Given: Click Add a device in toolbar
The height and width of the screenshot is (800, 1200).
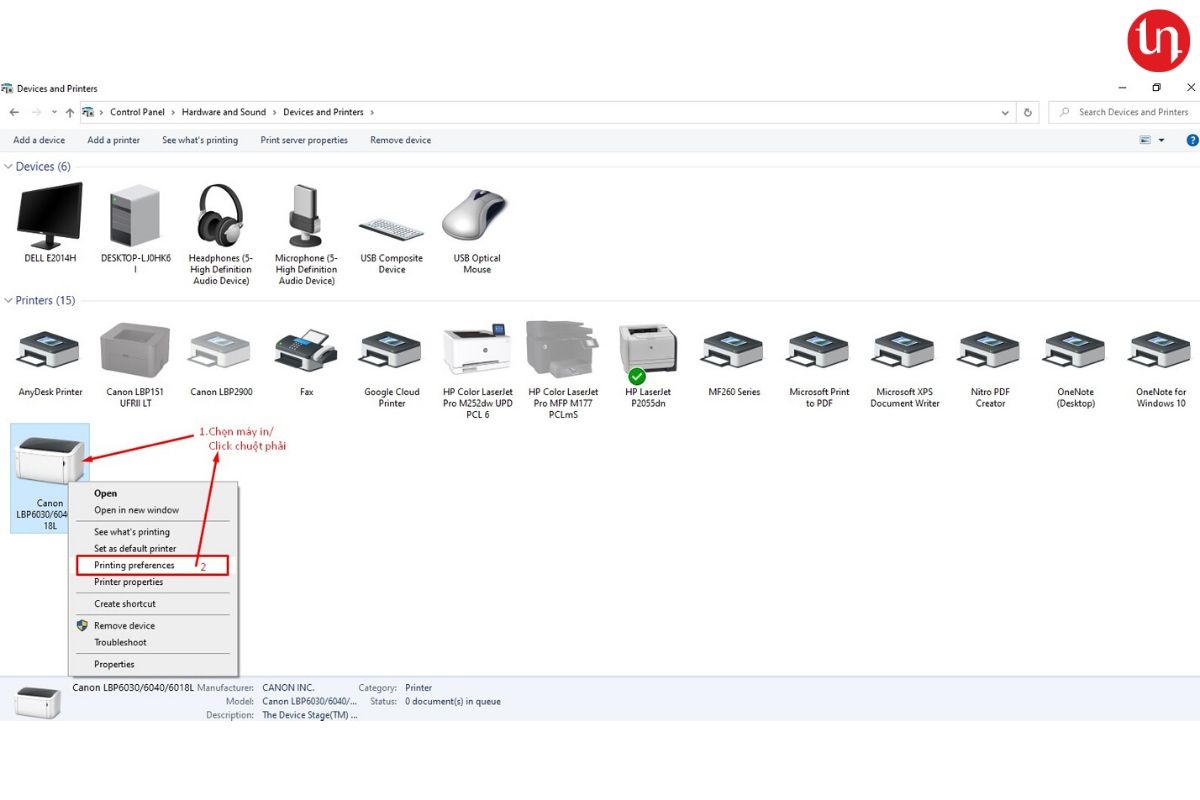Looking at the screenshot, I should (39, 140).
